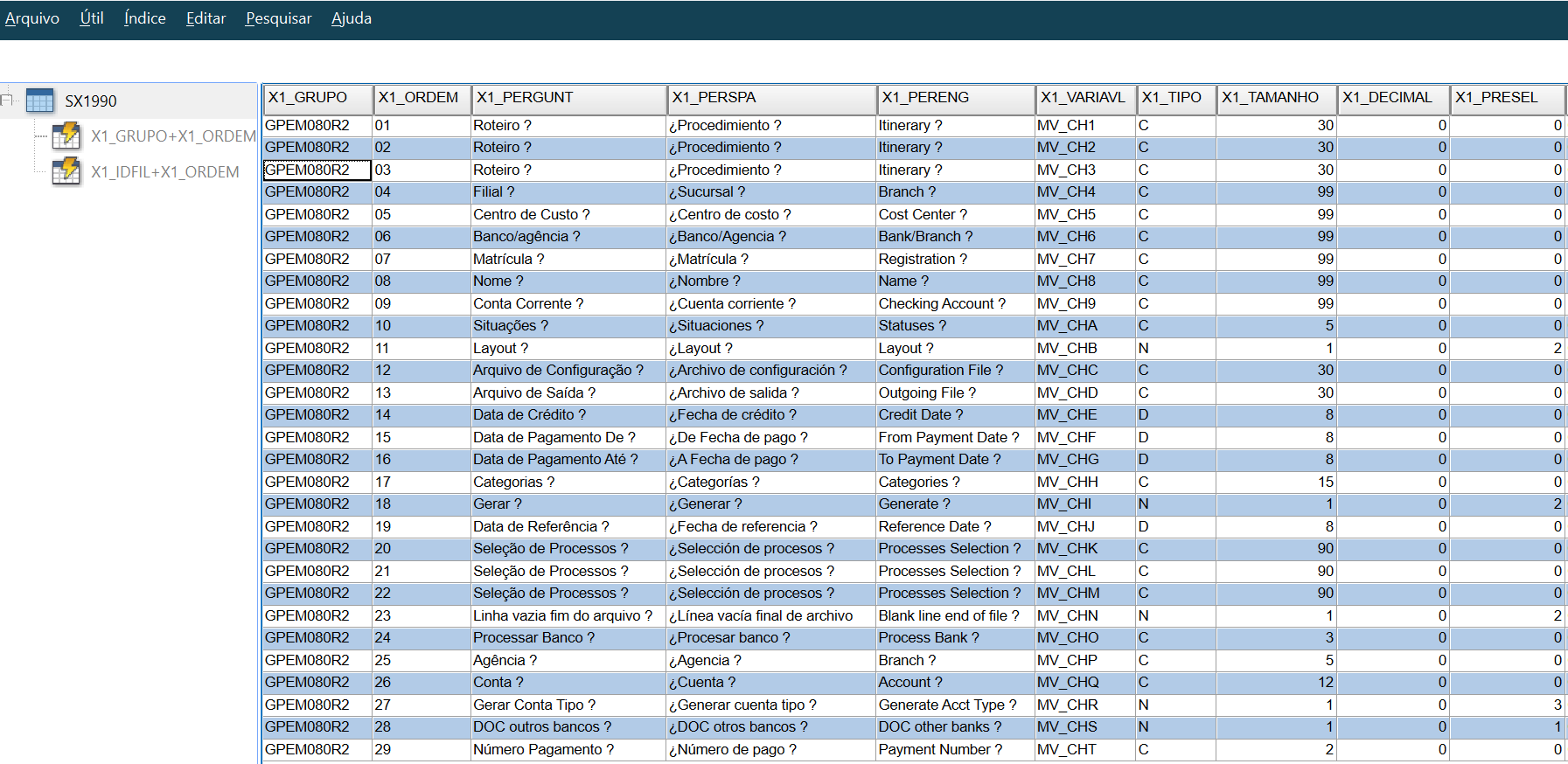Screen dimensions: 1568x764
Task: Select the MV_CHK variable cell
Action: (x=1085, y=549)
